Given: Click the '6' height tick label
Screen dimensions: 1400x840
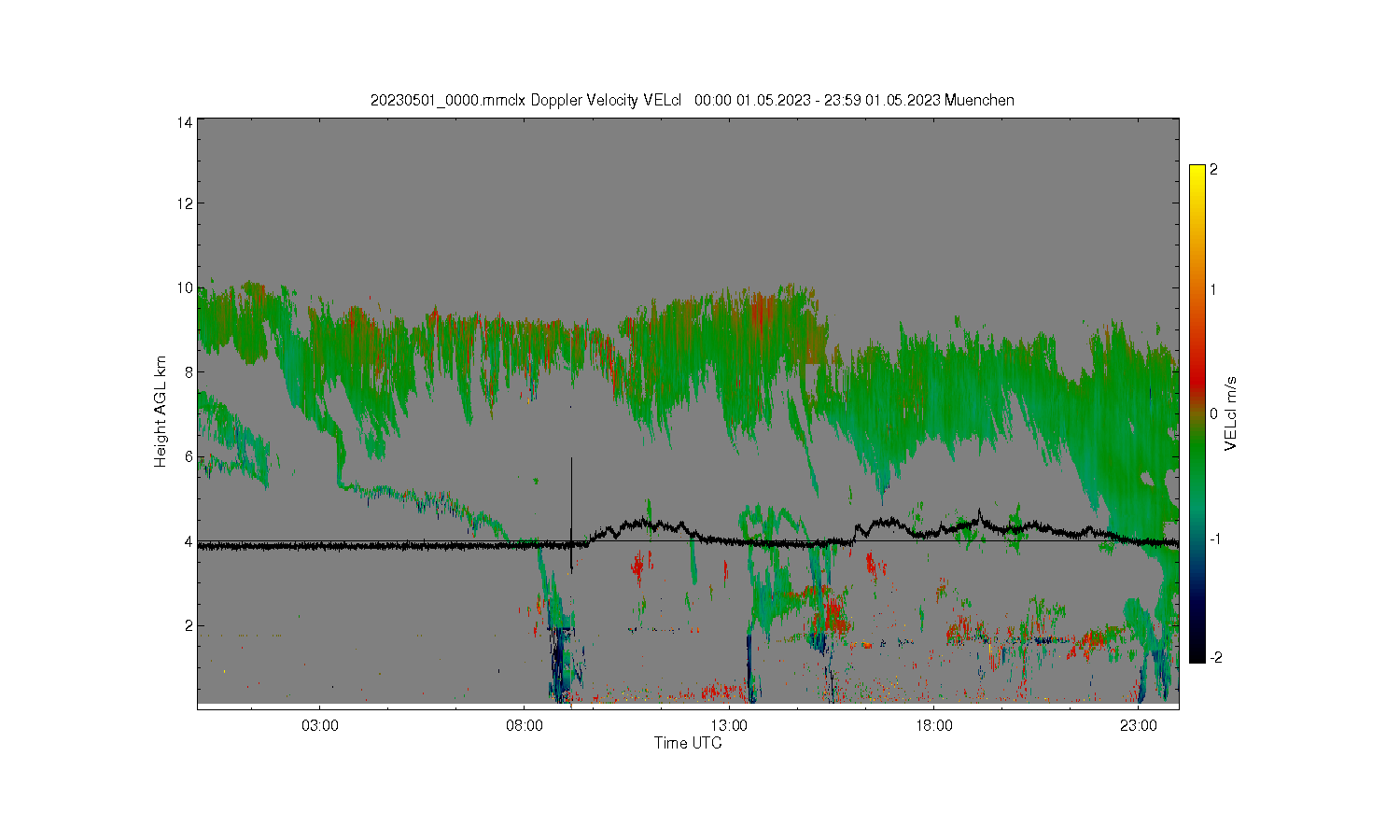Looking at the screenshot, I should [x=189, y=456].
